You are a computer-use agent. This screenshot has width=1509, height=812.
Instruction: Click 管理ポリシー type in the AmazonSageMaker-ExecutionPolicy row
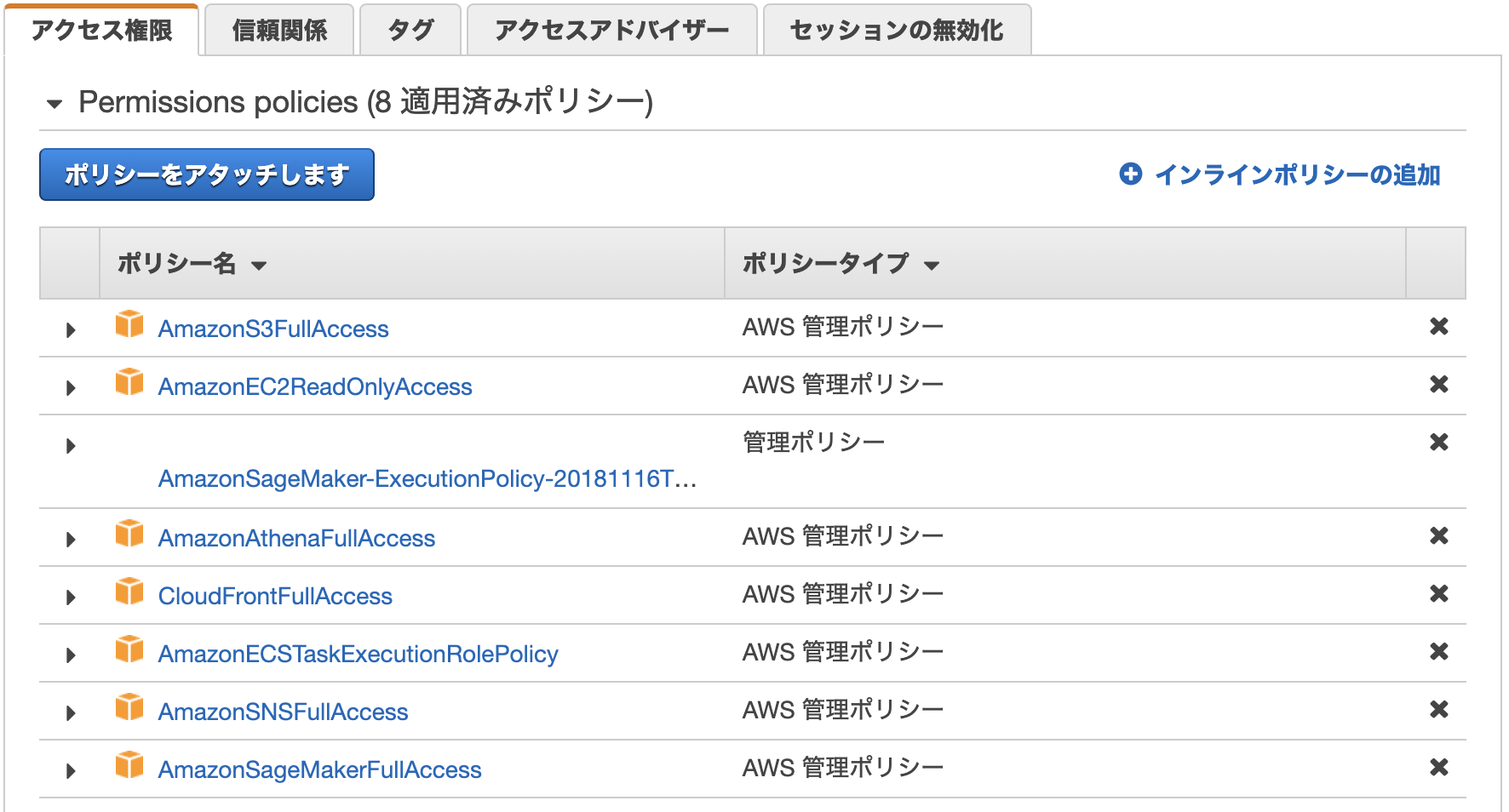[x=814, y=443]
